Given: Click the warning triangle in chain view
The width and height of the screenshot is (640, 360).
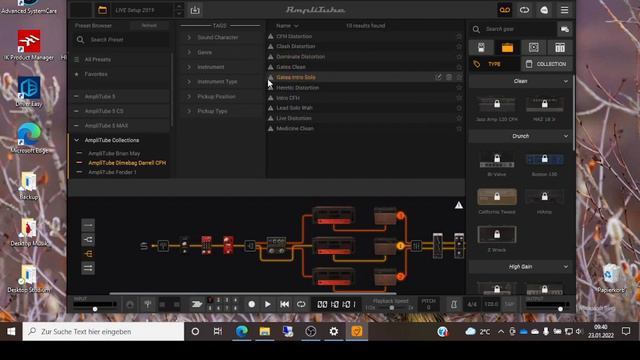Looking at the screenshot, I should (459, 205).
